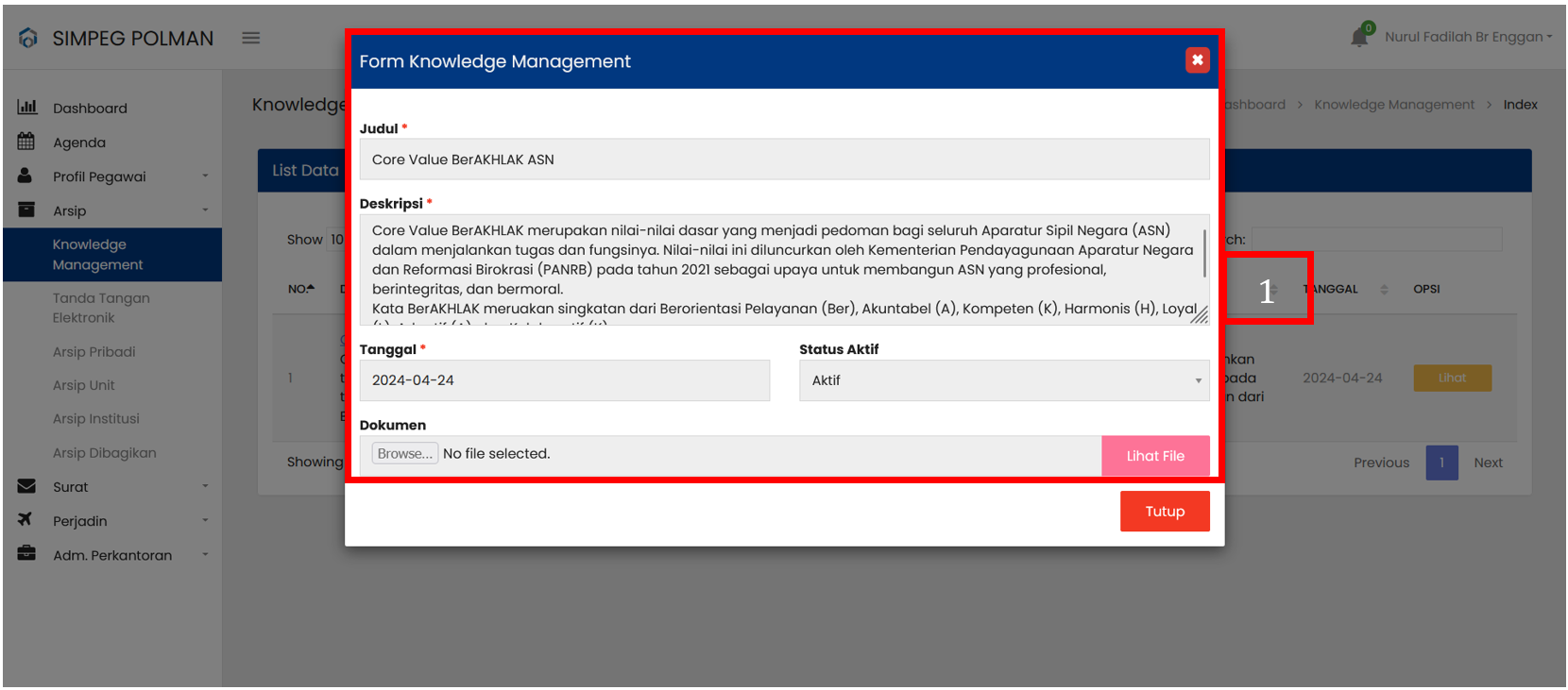Click the Judul input field
This screenshot has height=690, width=1568.
tap(783, 160)
